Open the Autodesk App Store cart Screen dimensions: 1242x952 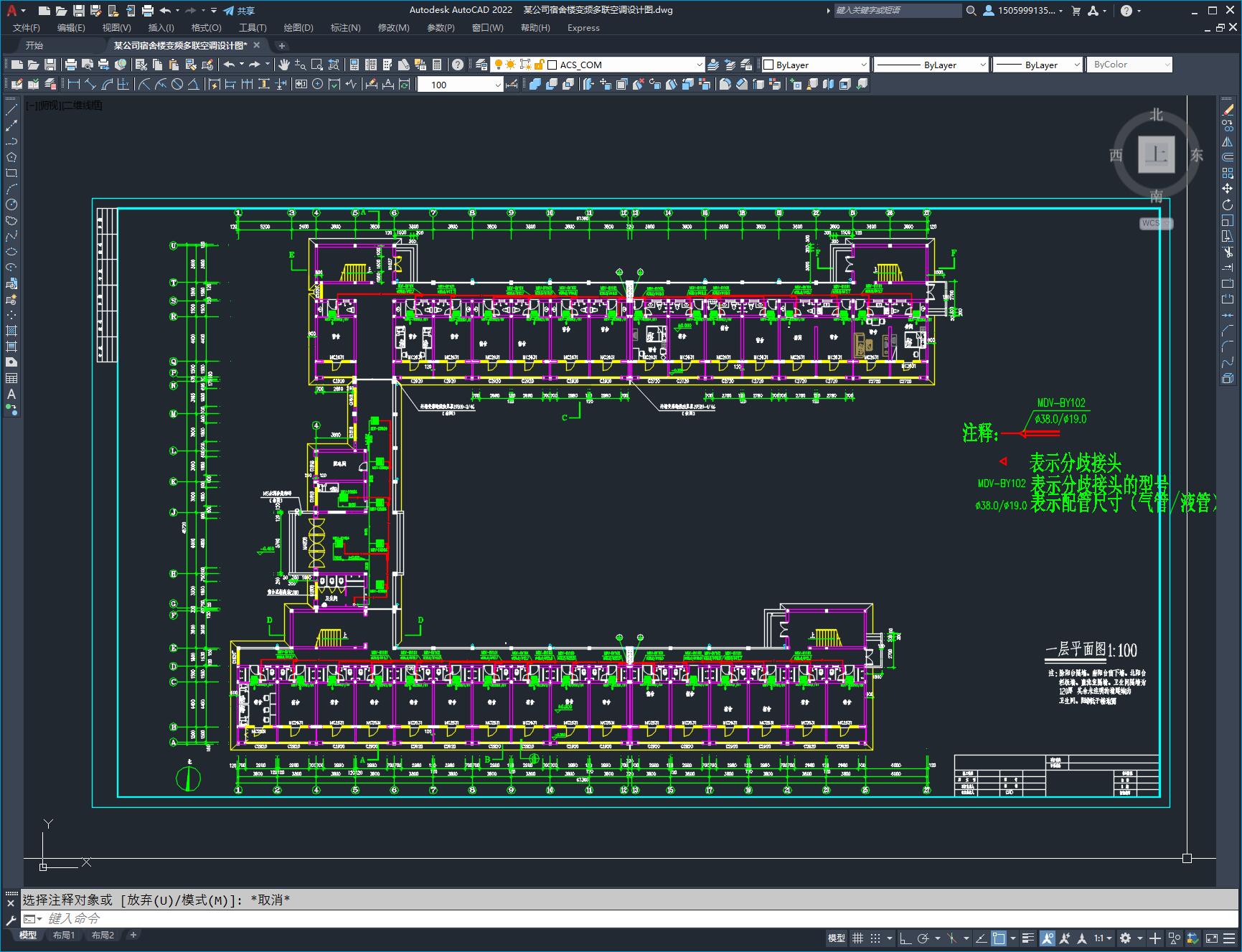[x=1076, y=10]
